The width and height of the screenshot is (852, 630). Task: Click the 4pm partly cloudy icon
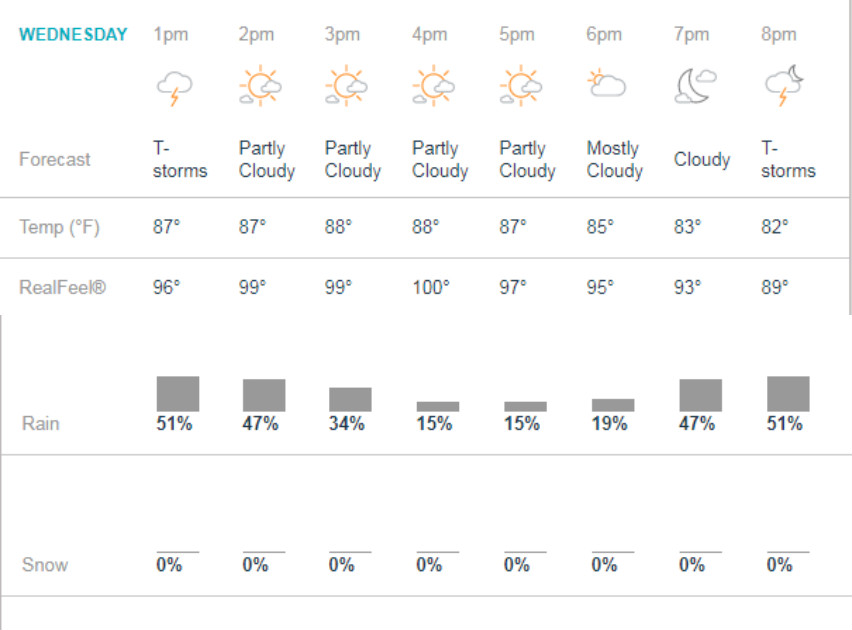pos(433,86)
